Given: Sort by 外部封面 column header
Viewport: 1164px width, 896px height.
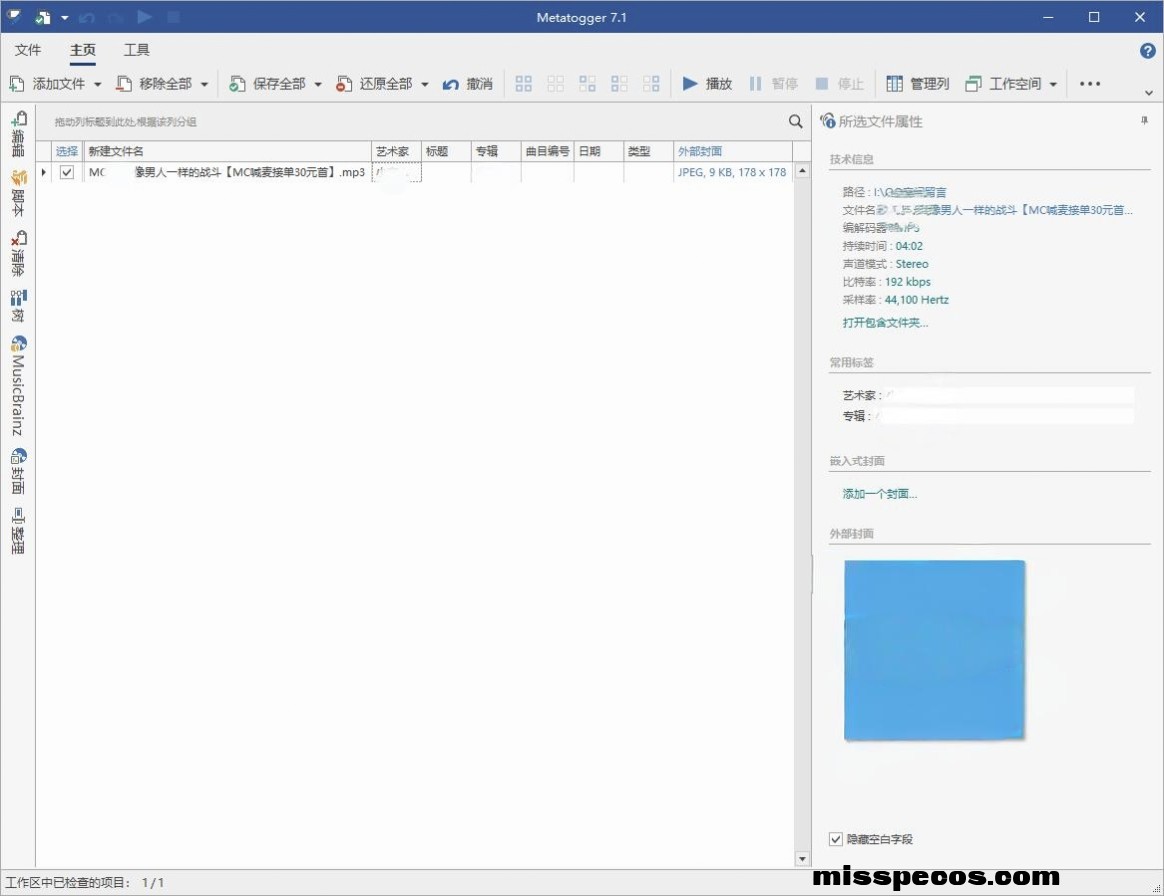Looking at the screenshot, I should [733, 151].
